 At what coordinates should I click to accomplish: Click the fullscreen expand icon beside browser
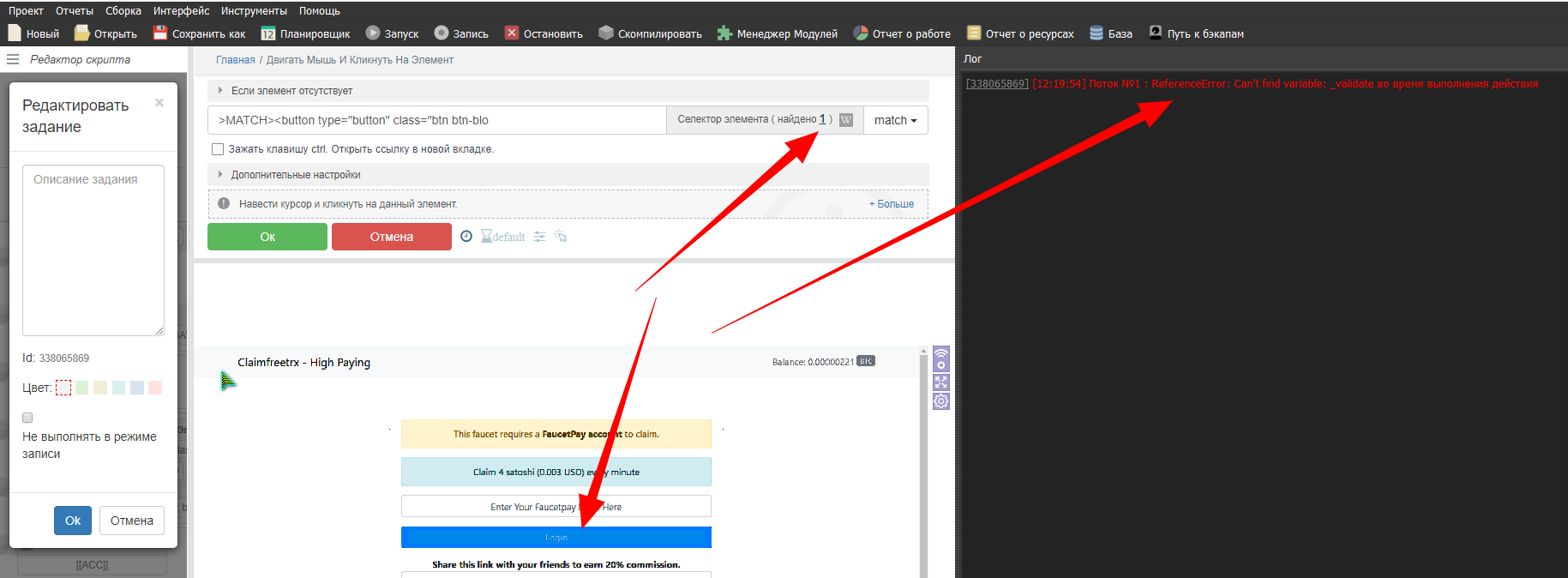point(941,382)
